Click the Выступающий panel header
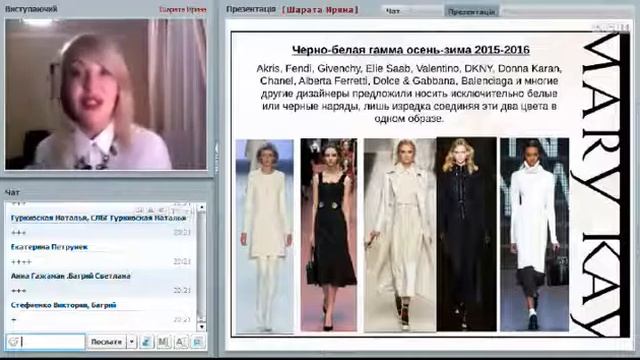Image resolution: width=640 pixels, height=360 pixels. (31, 9)
